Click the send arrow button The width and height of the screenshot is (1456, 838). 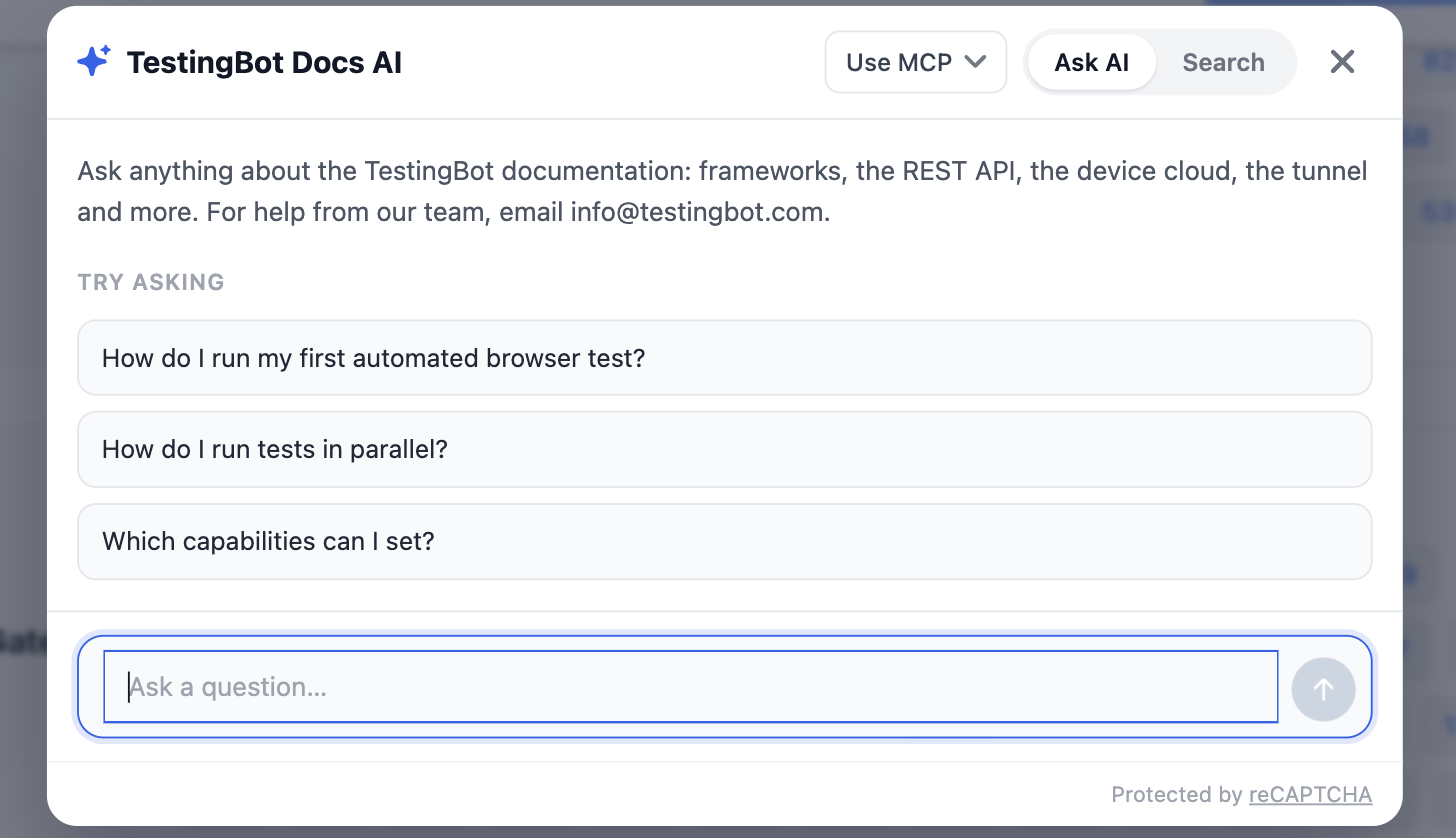(x=1323, y=688)
